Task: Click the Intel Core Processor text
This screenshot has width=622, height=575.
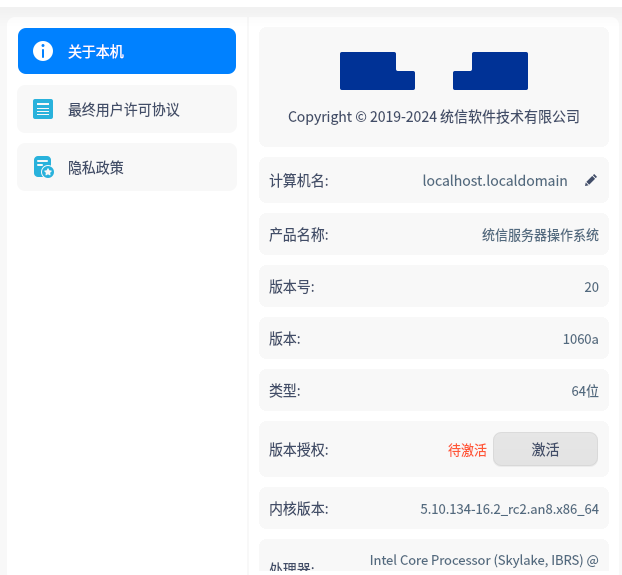Action: [483, 560]
